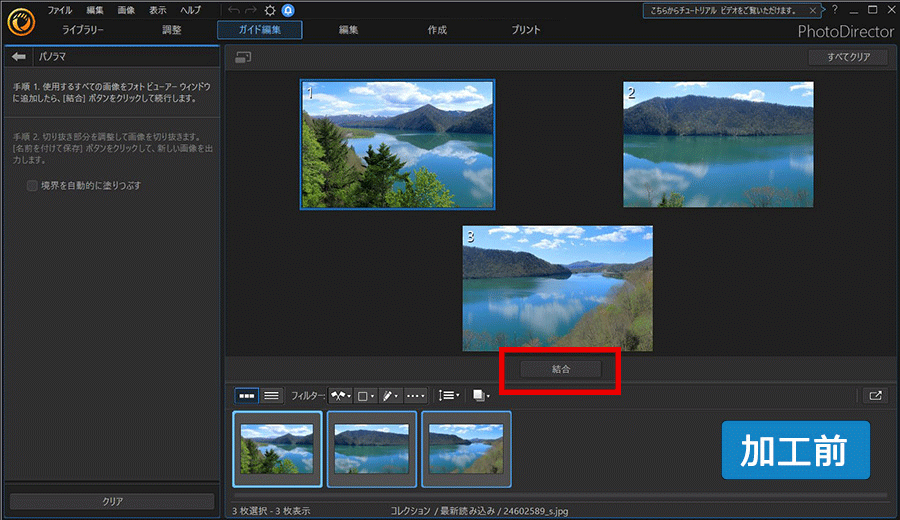The width and height of the screenshot is (900, 520).
Task: Open the sort order dropdown
Action: pos(449,395)
